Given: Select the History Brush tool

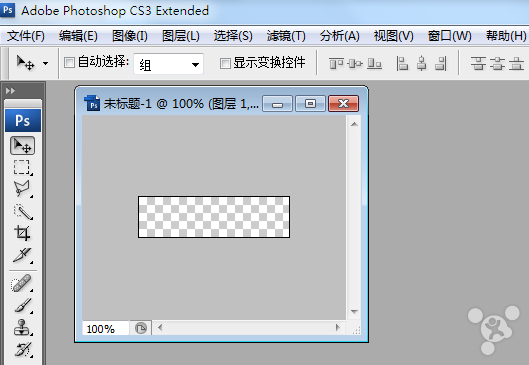Looking at the screenshot, I should 22,349.
